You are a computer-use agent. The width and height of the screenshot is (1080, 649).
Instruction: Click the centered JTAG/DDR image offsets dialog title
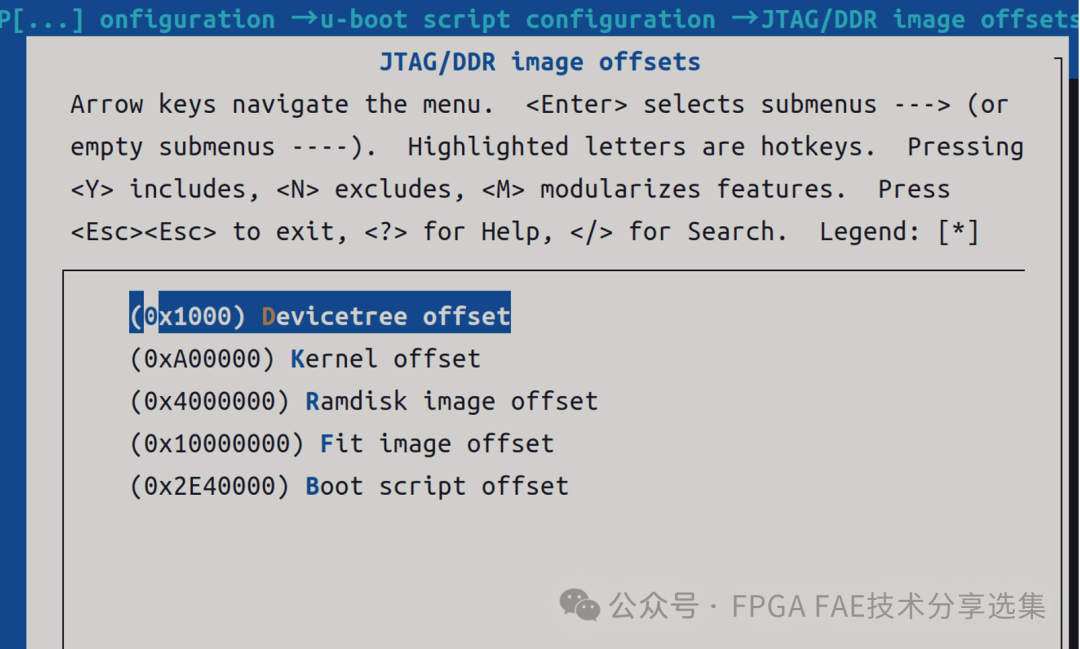(540, 62)
